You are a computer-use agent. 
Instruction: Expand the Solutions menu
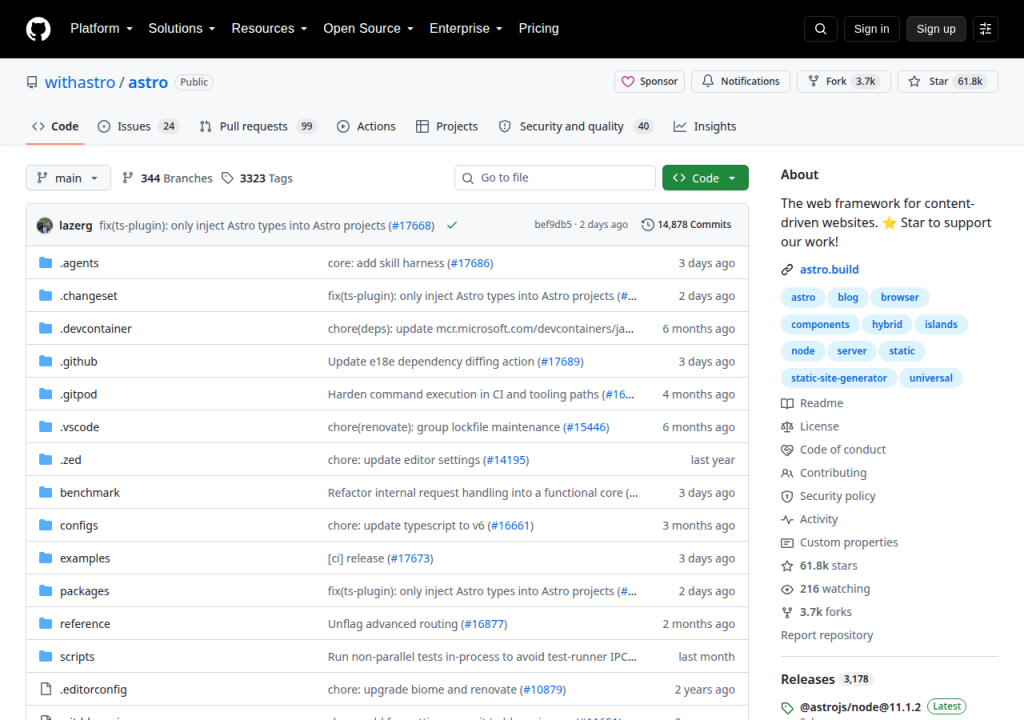[182, 29]
